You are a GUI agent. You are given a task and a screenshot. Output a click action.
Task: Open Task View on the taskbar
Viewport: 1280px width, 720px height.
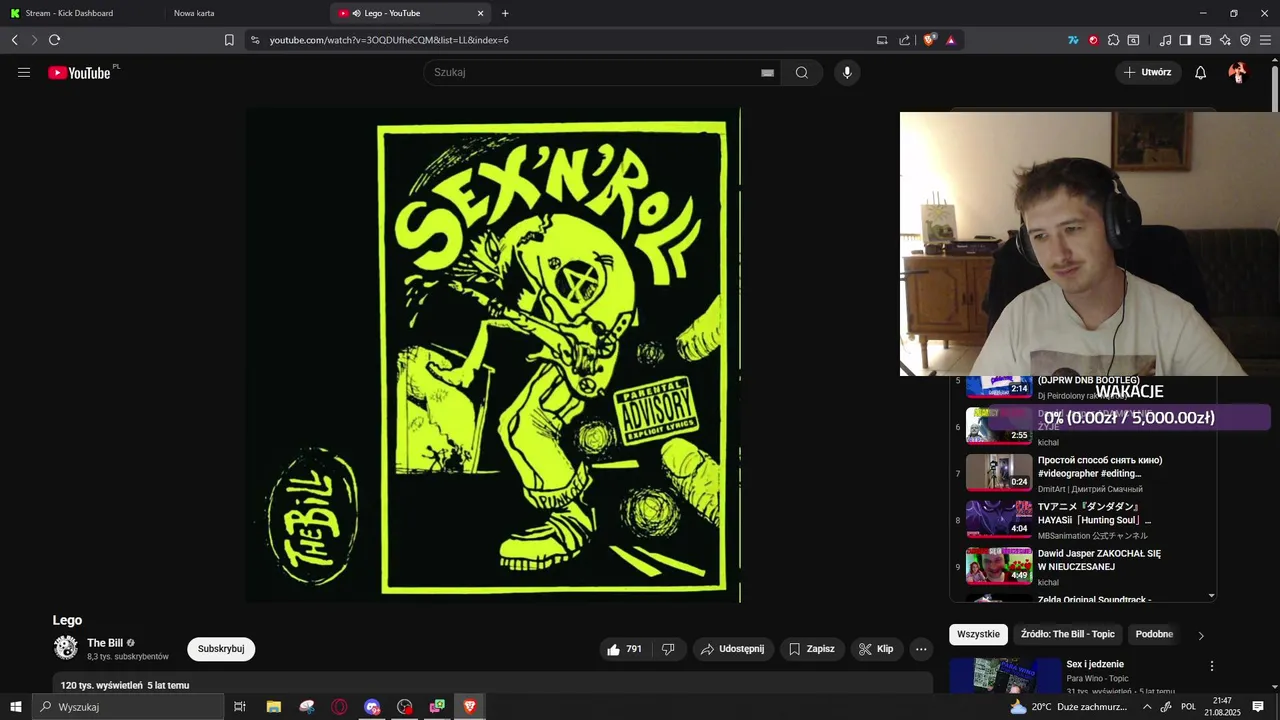240,707
